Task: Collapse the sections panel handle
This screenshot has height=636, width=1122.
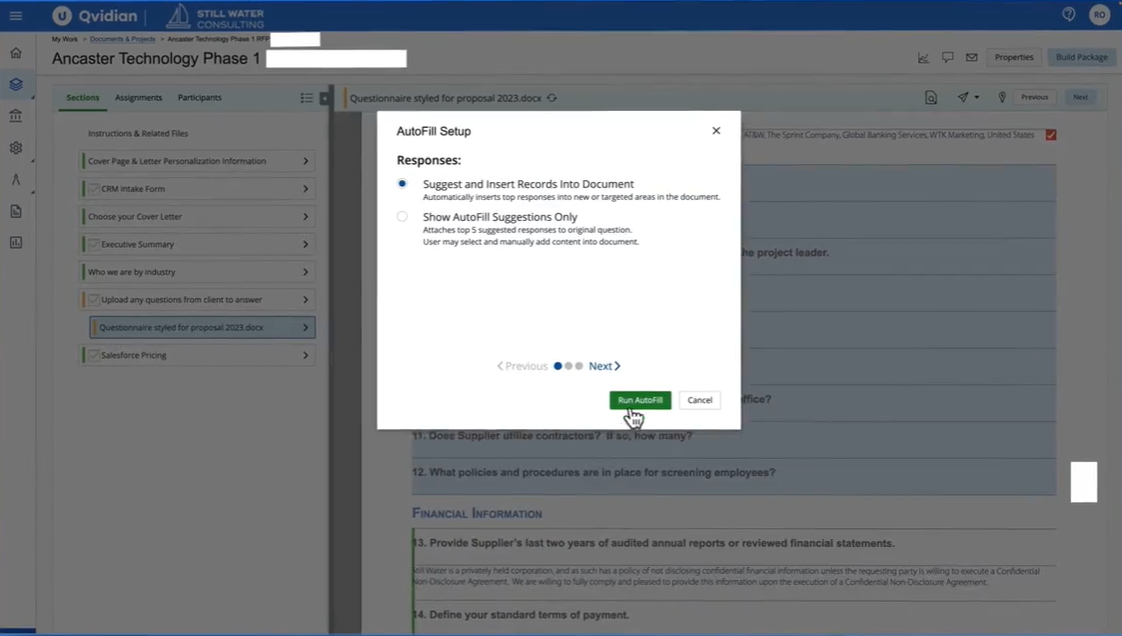Action: [x=324, y=98]
